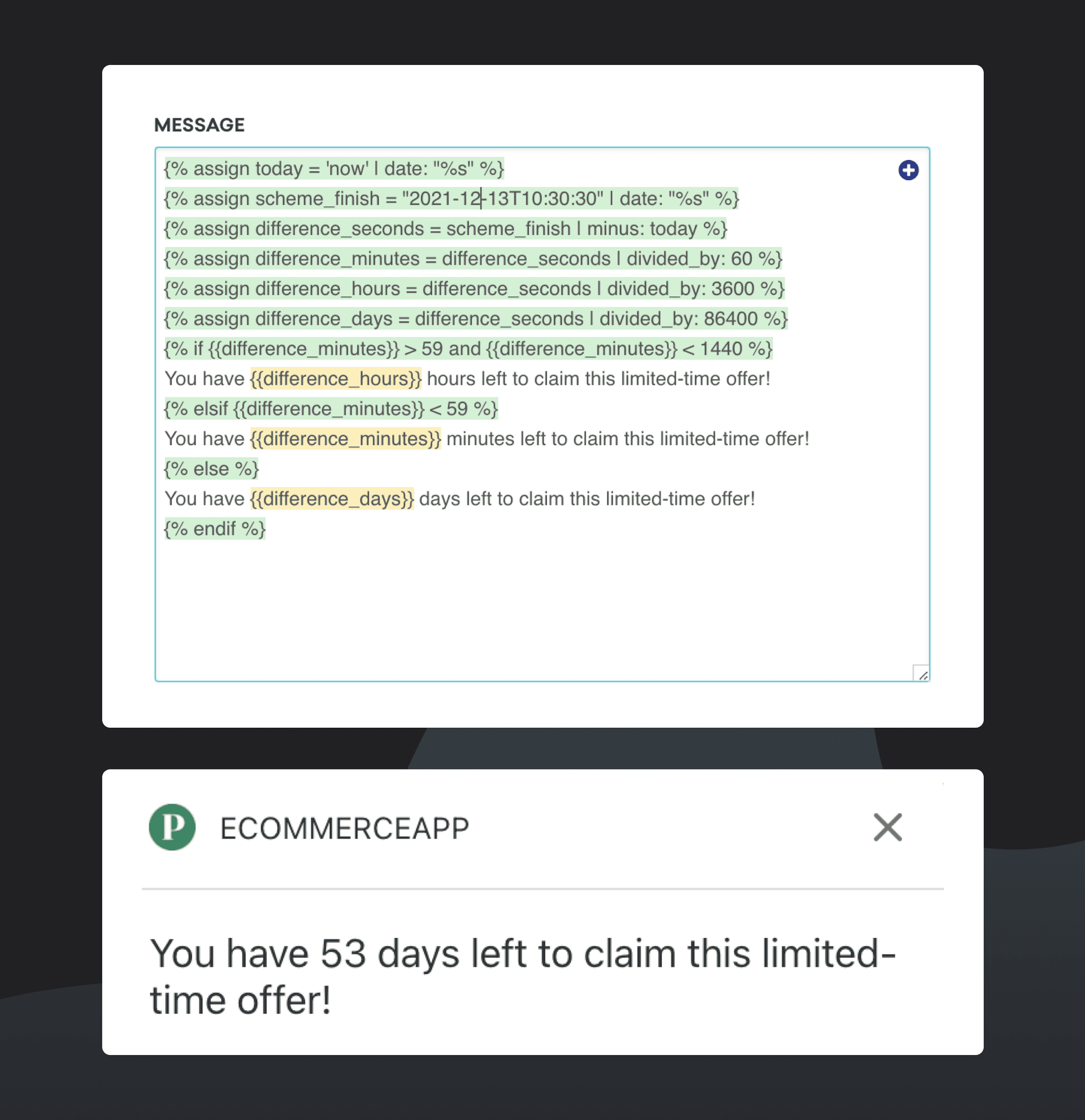1085x1120 pixels.
Task: Click the MESSAGE field label
Action: 199,124
